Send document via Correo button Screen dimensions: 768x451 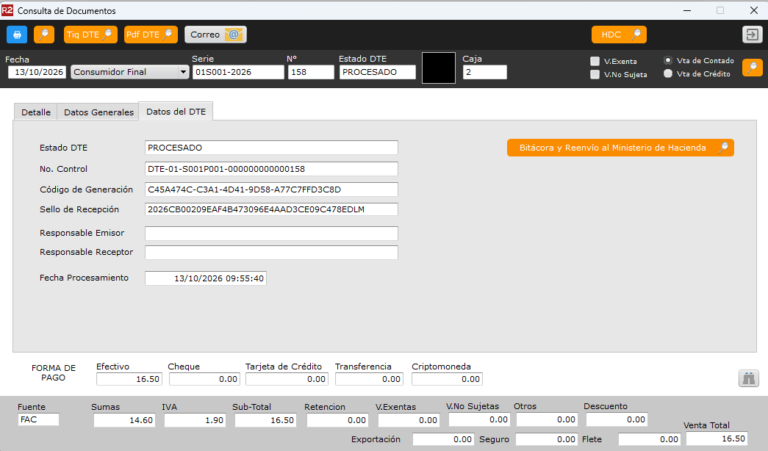(x=216, y=35)
